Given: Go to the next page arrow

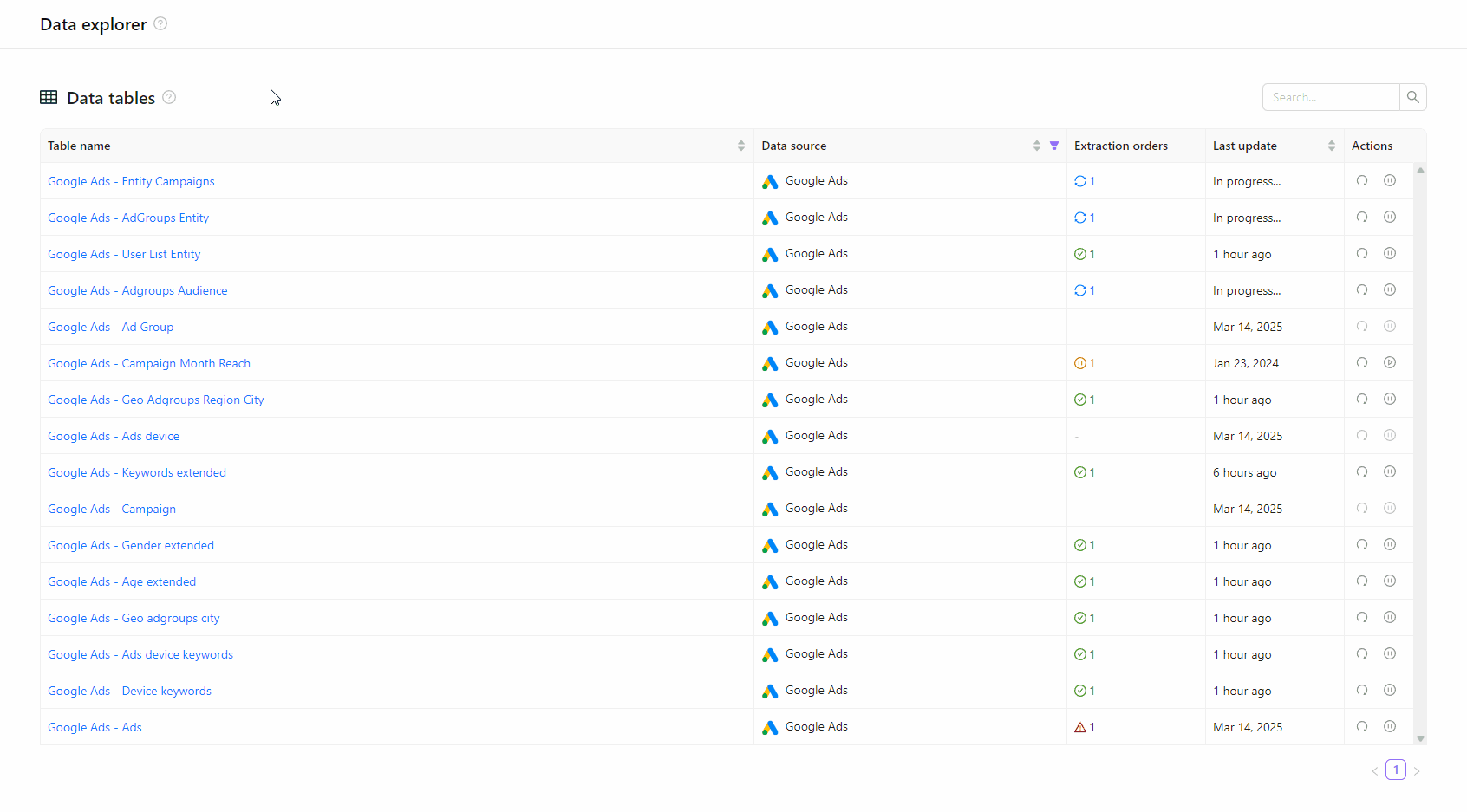Looking at the screenshot, I should pyautogui.click(x=1417, y=770).
